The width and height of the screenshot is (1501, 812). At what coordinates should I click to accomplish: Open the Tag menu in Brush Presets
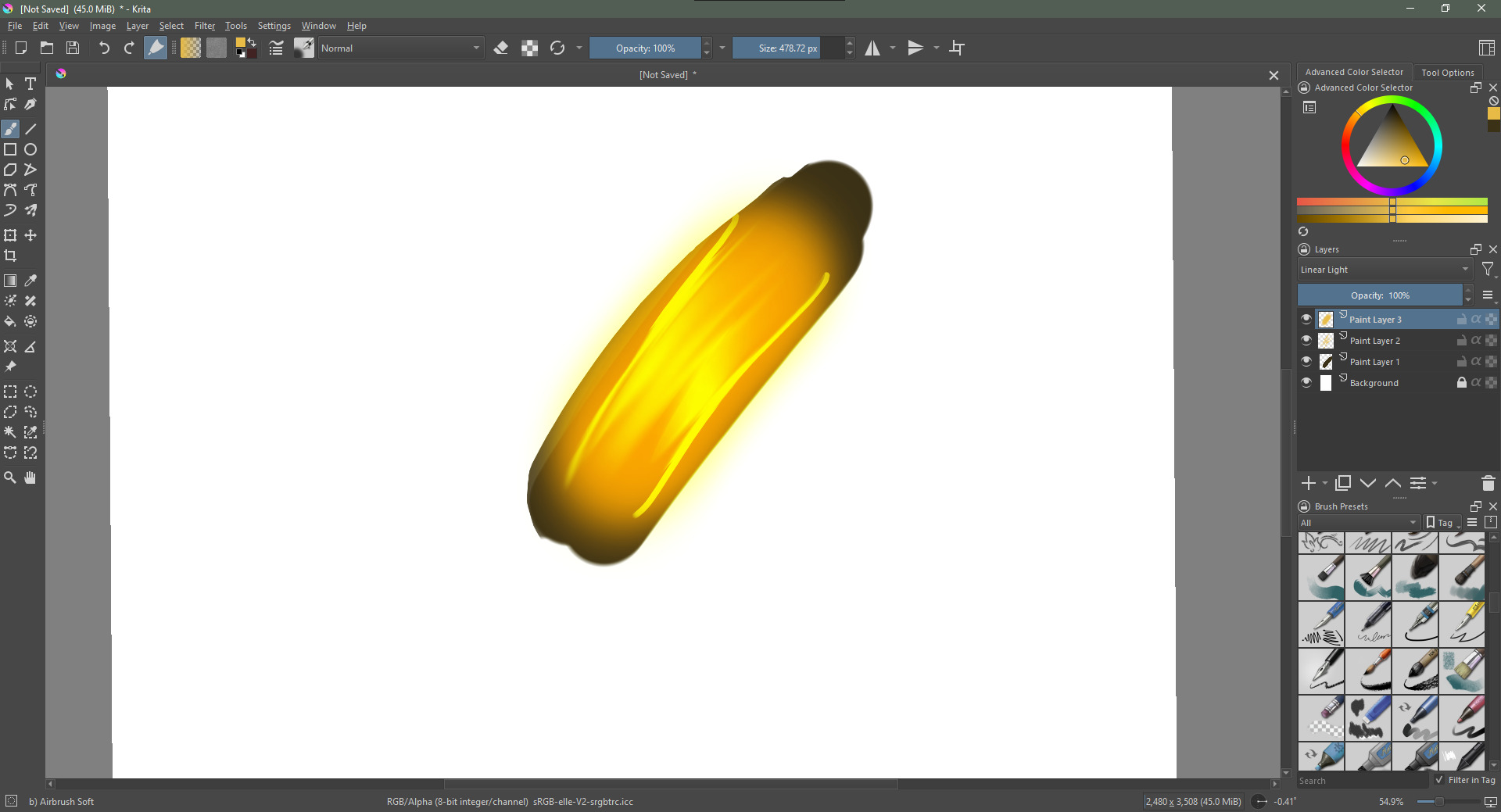point(1443,523)
